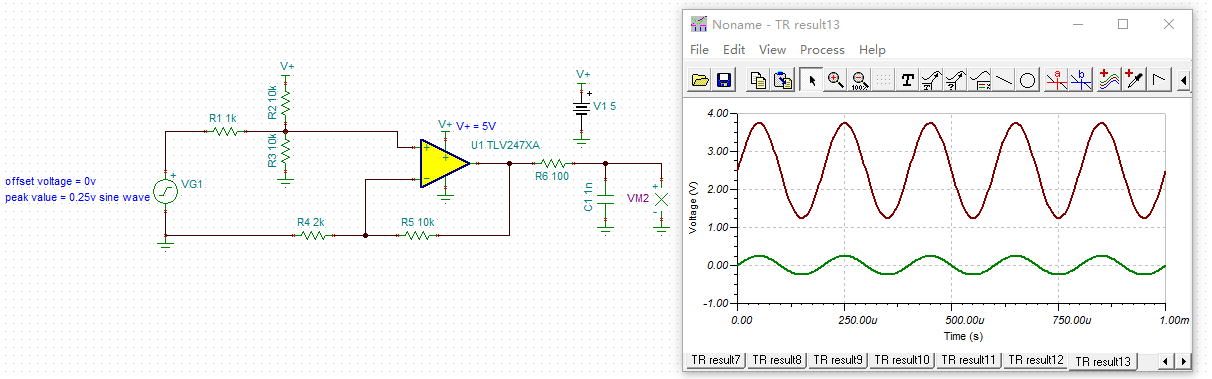Open the File menu
The width and height of the screenshot is (1212, 379).
point(699,49)
